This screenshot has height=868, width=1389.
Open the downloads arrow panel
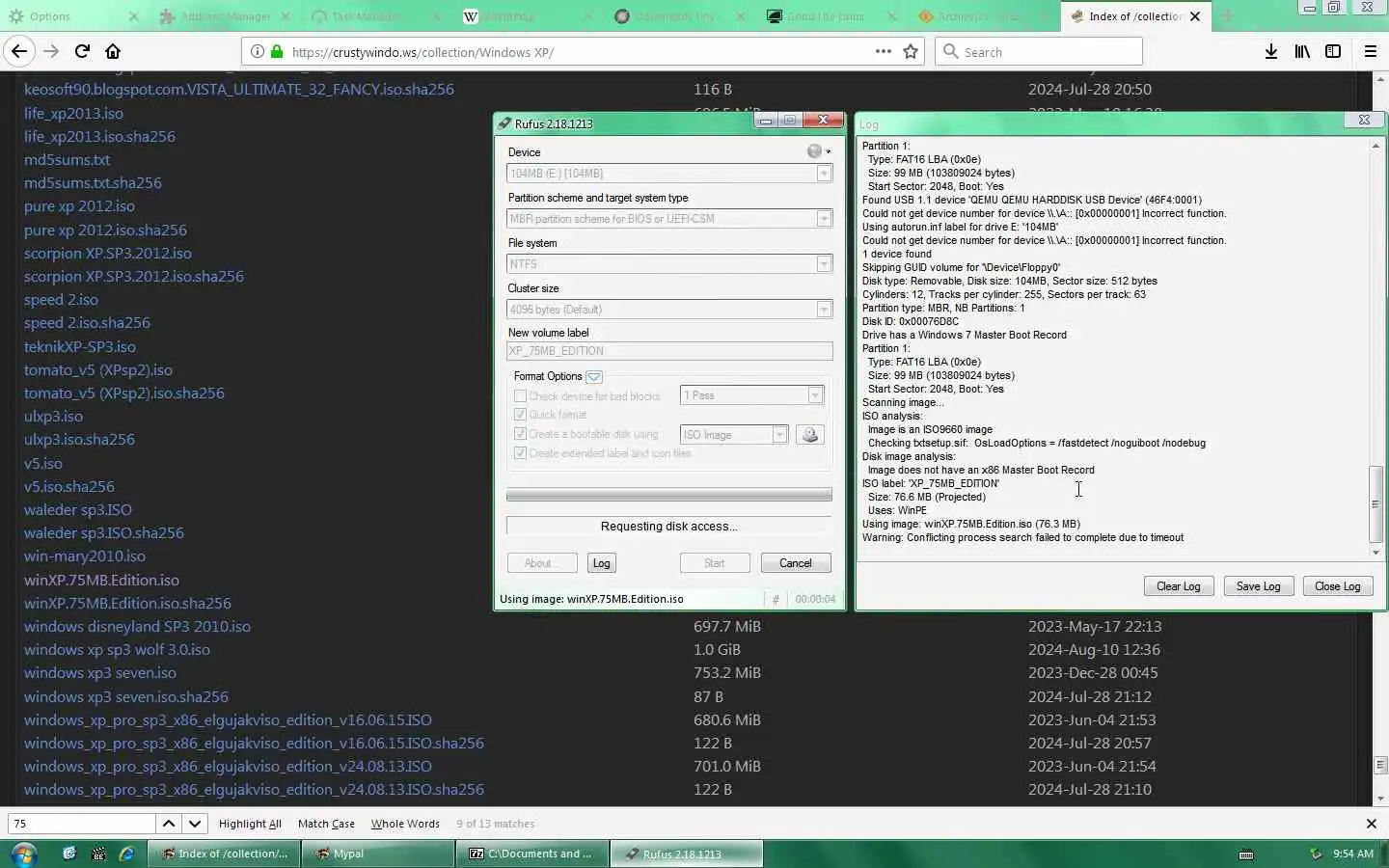pyautogui.click(x=1271, y=52)
